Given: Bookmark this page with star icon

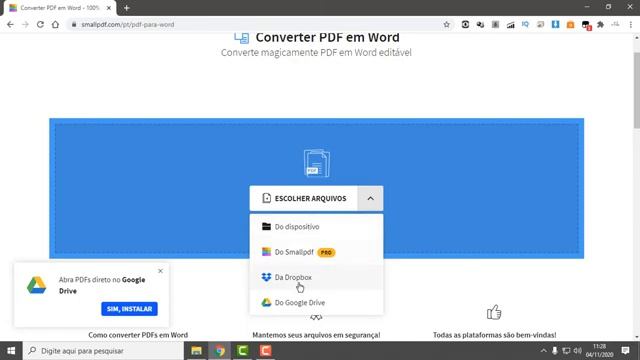Looking at the screenshot, I should tap(447, 24).
